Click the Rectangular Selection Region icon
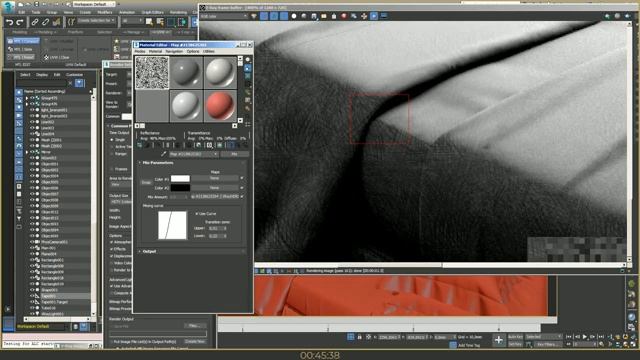 [x=171, y=22]
